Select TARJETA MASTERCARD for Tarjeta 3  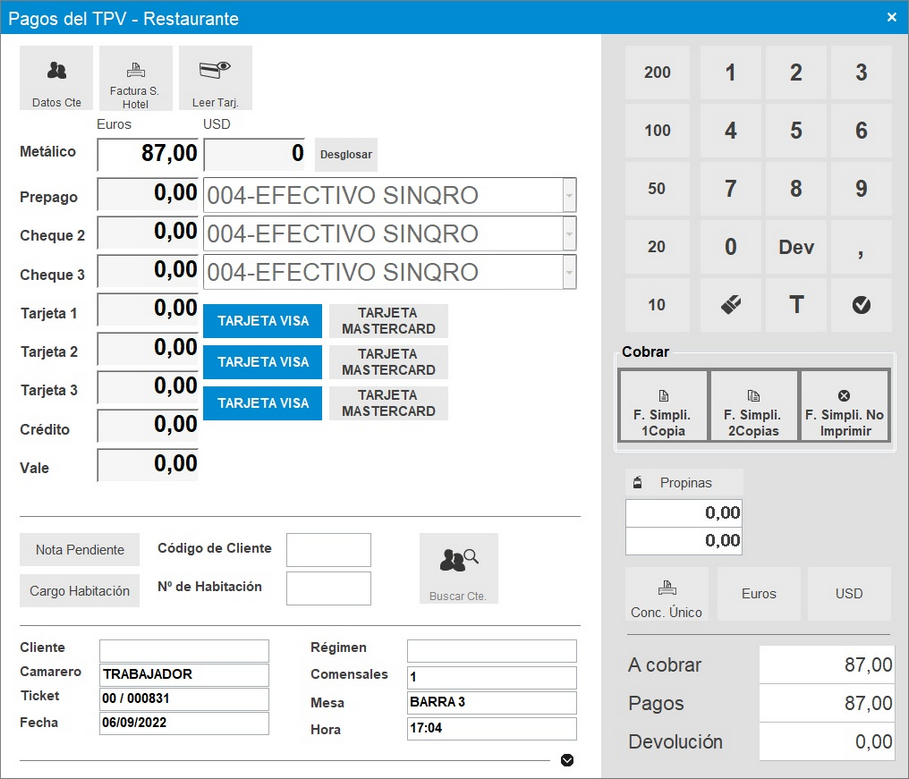click(388, 403)
